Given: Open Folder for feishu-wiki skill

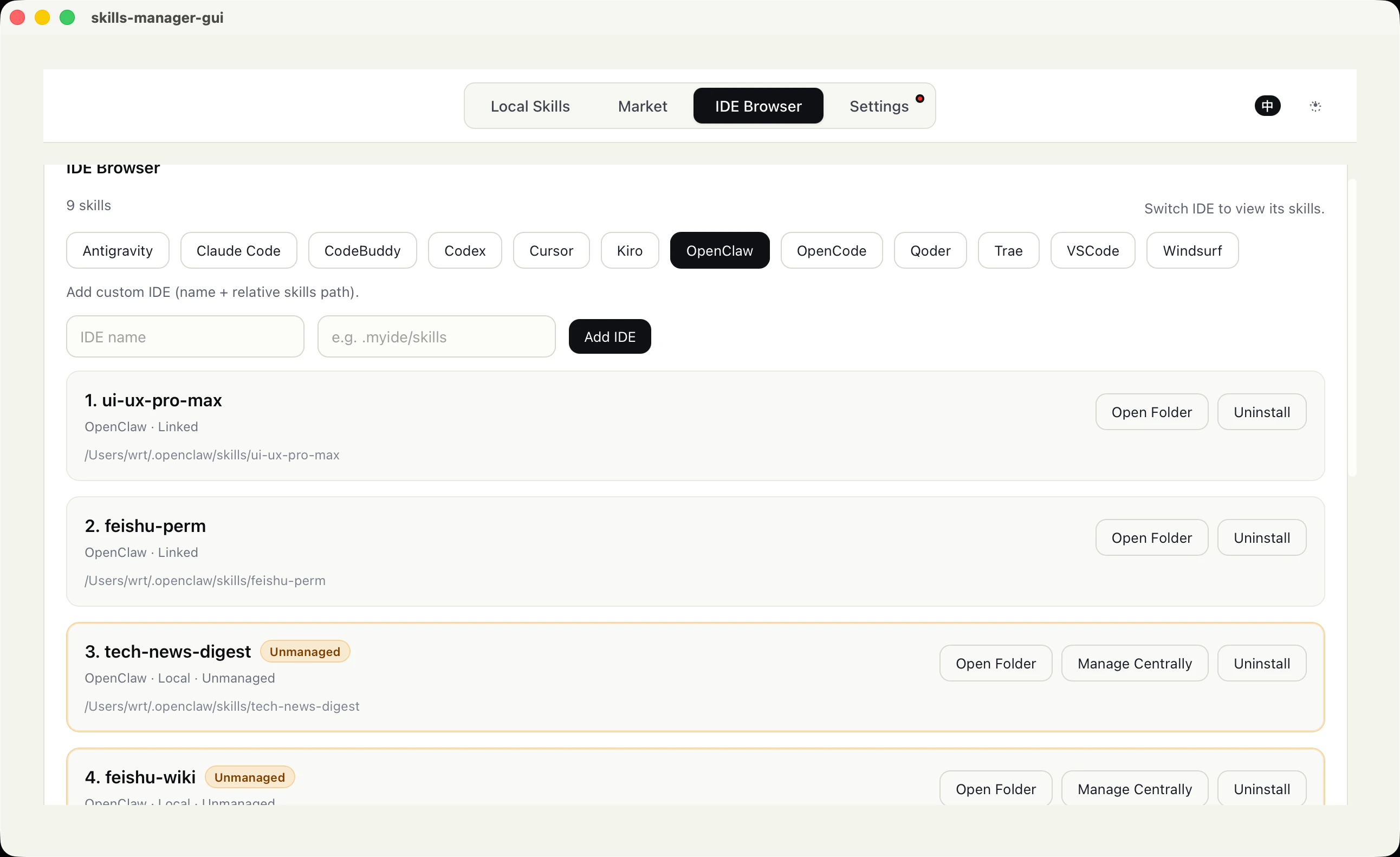Looking at the screenshot, I should [x=995, y=789].
